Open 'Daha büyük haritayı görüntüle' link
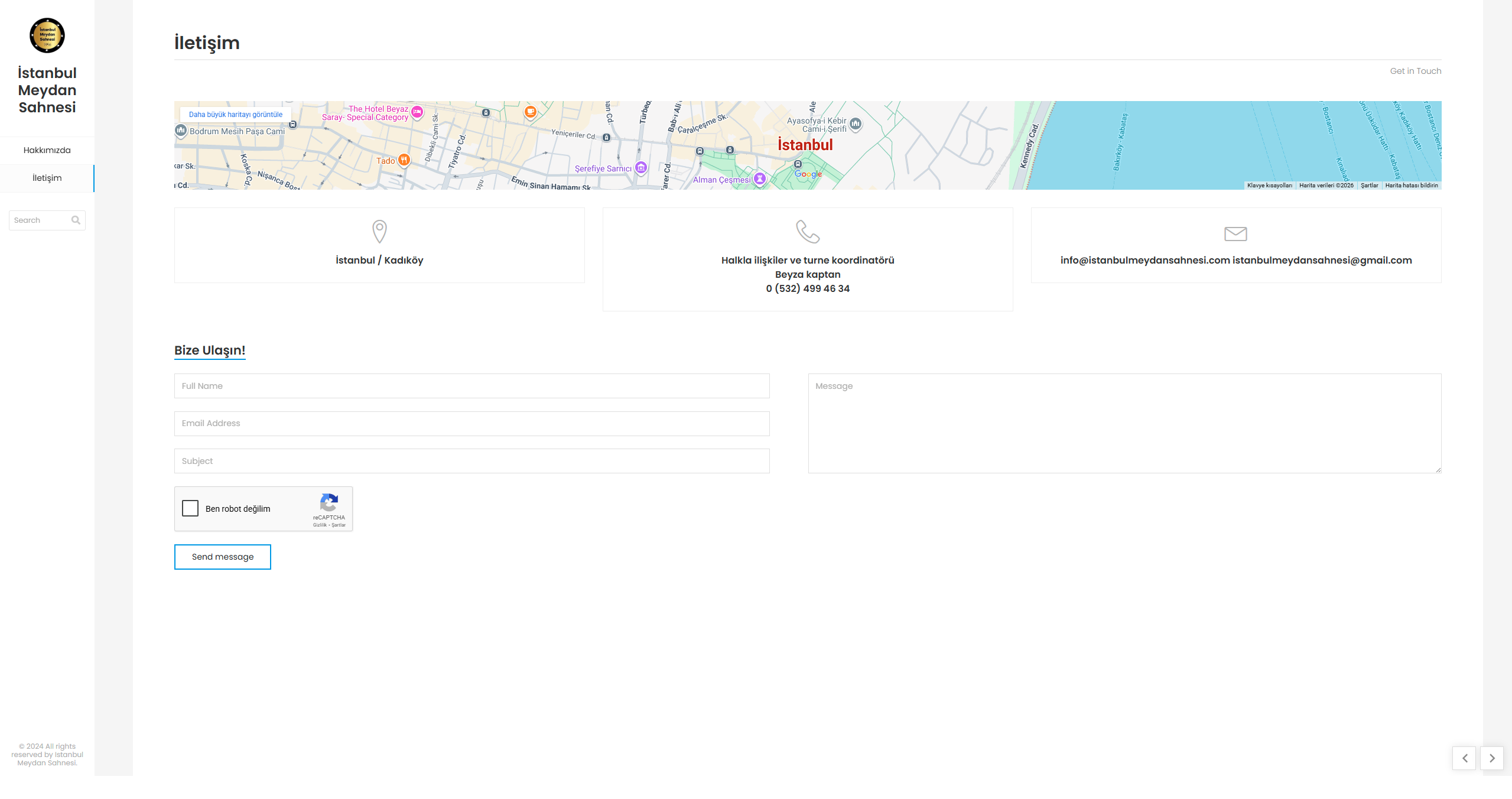 click(x=235, y=115)
